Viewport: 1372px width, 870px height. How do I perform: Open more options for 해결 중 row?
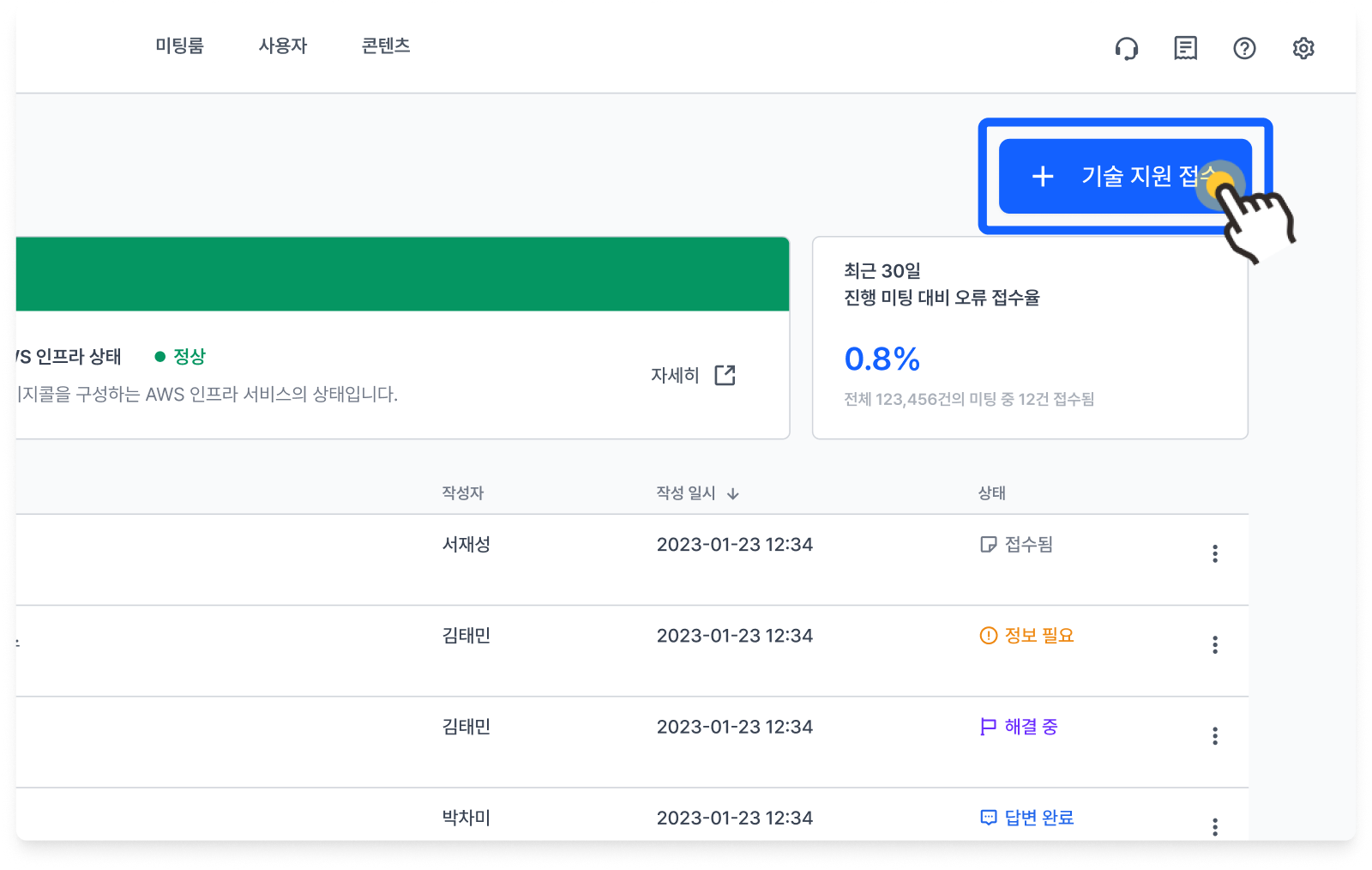pos(1215,735)
